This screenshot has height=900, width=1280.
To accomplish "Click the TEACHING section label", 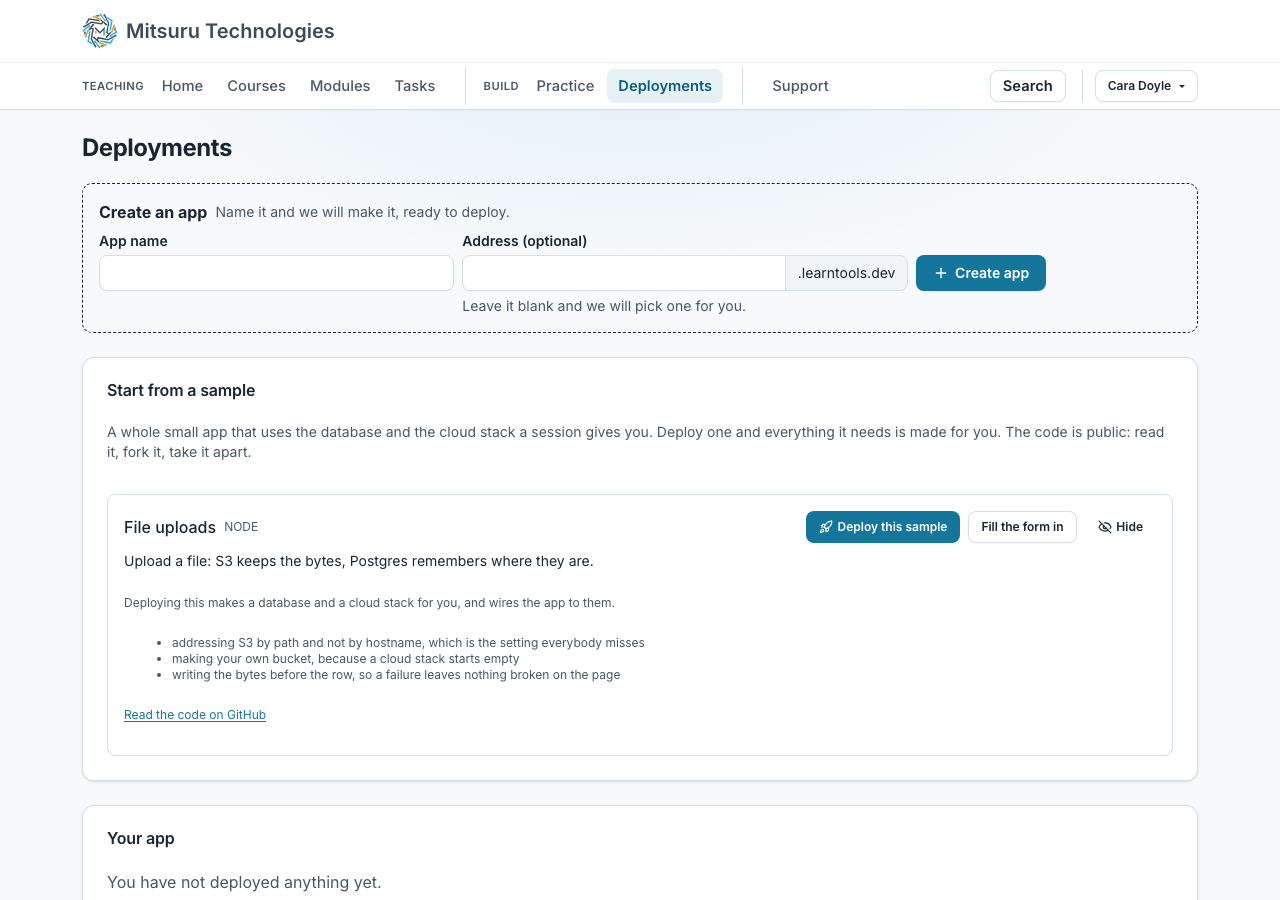I will [113, 86].
